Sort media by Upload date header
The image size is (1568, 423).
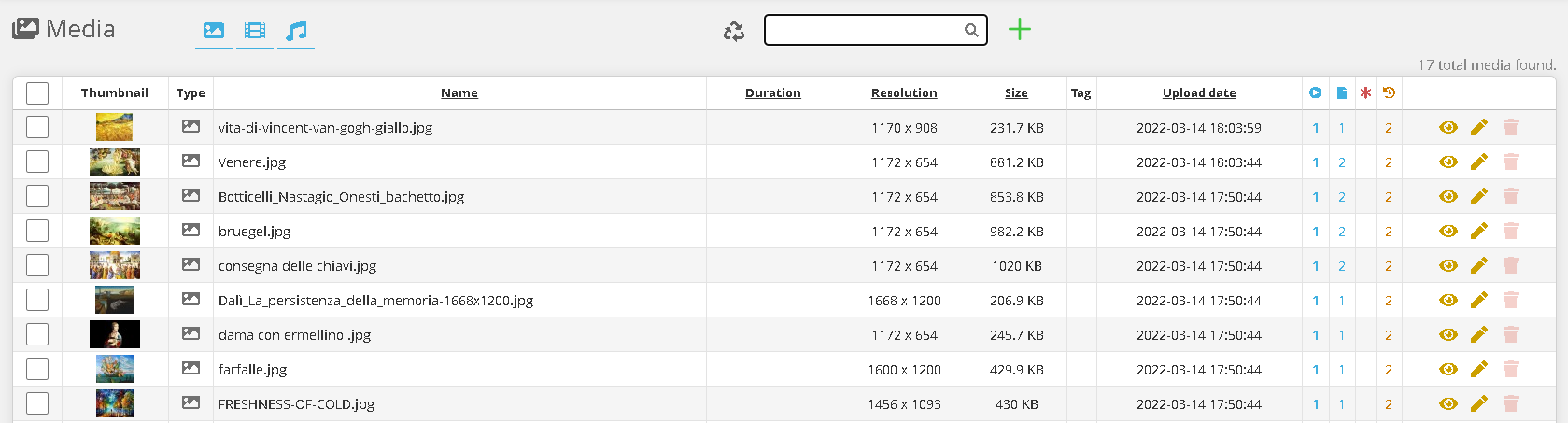1199,93
